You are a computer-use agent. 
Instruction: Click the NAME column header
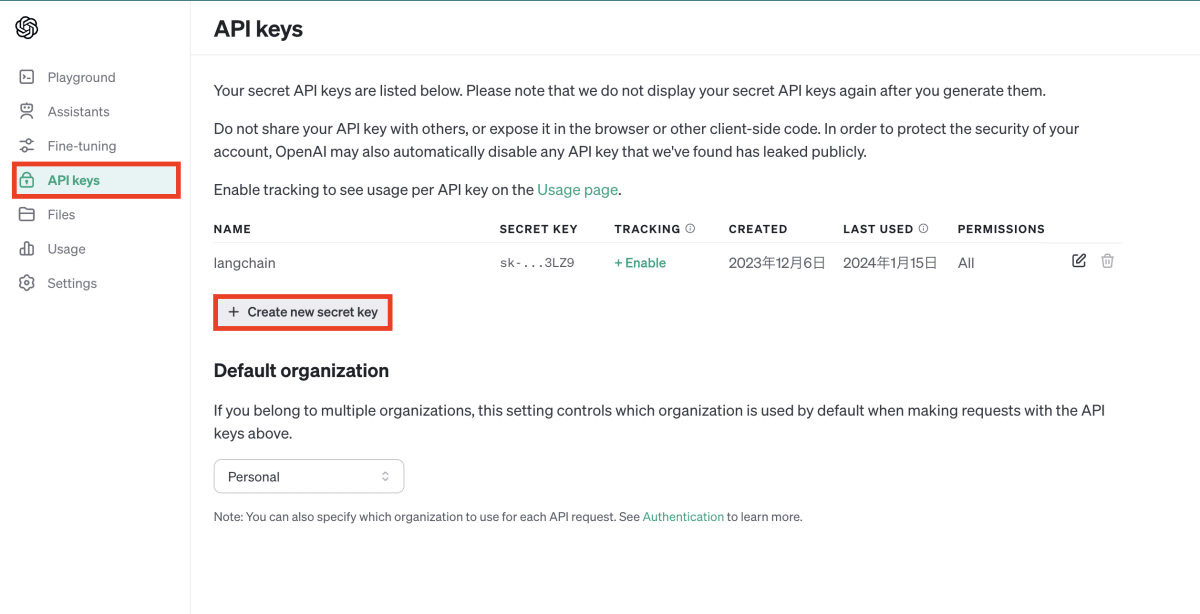232,229
